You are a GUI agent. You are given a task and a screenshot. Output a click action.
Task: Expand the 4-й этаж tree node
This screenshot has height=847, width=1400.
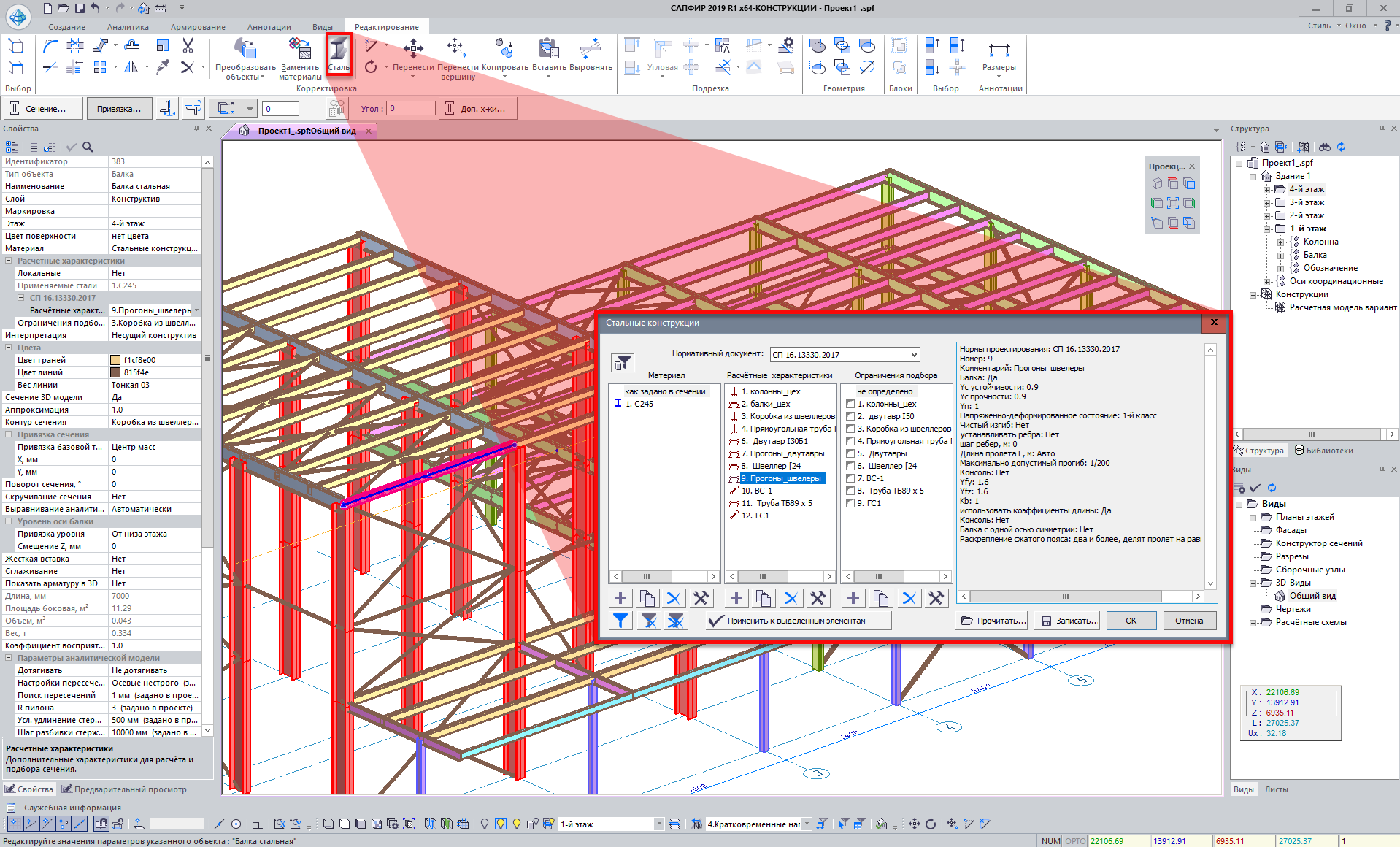tap(1267, 189)
